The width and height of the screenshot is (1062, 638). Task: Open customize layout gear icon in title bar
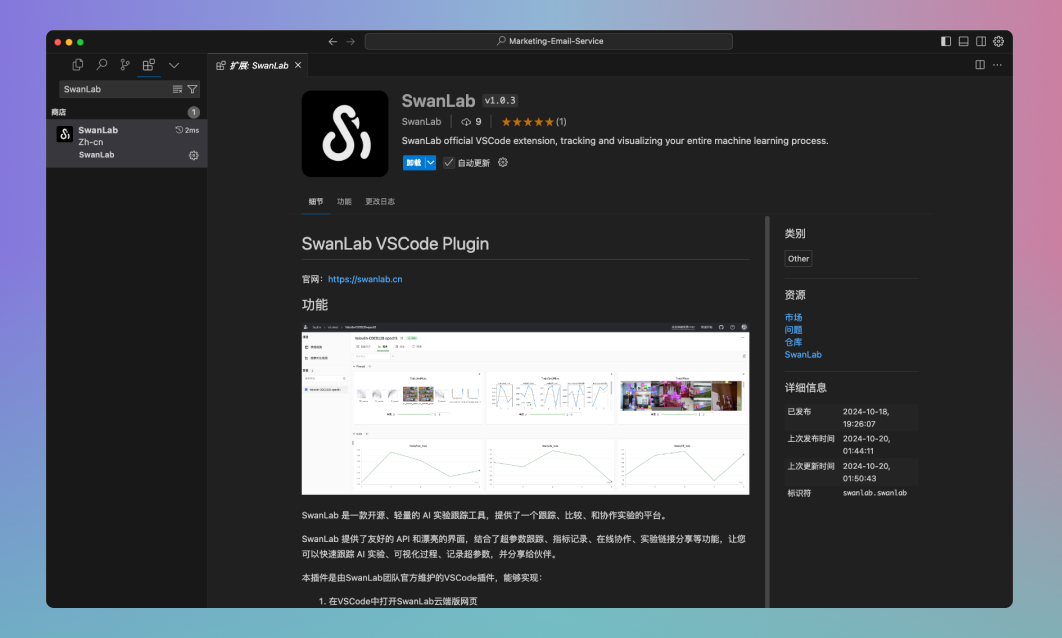(998, 41)
